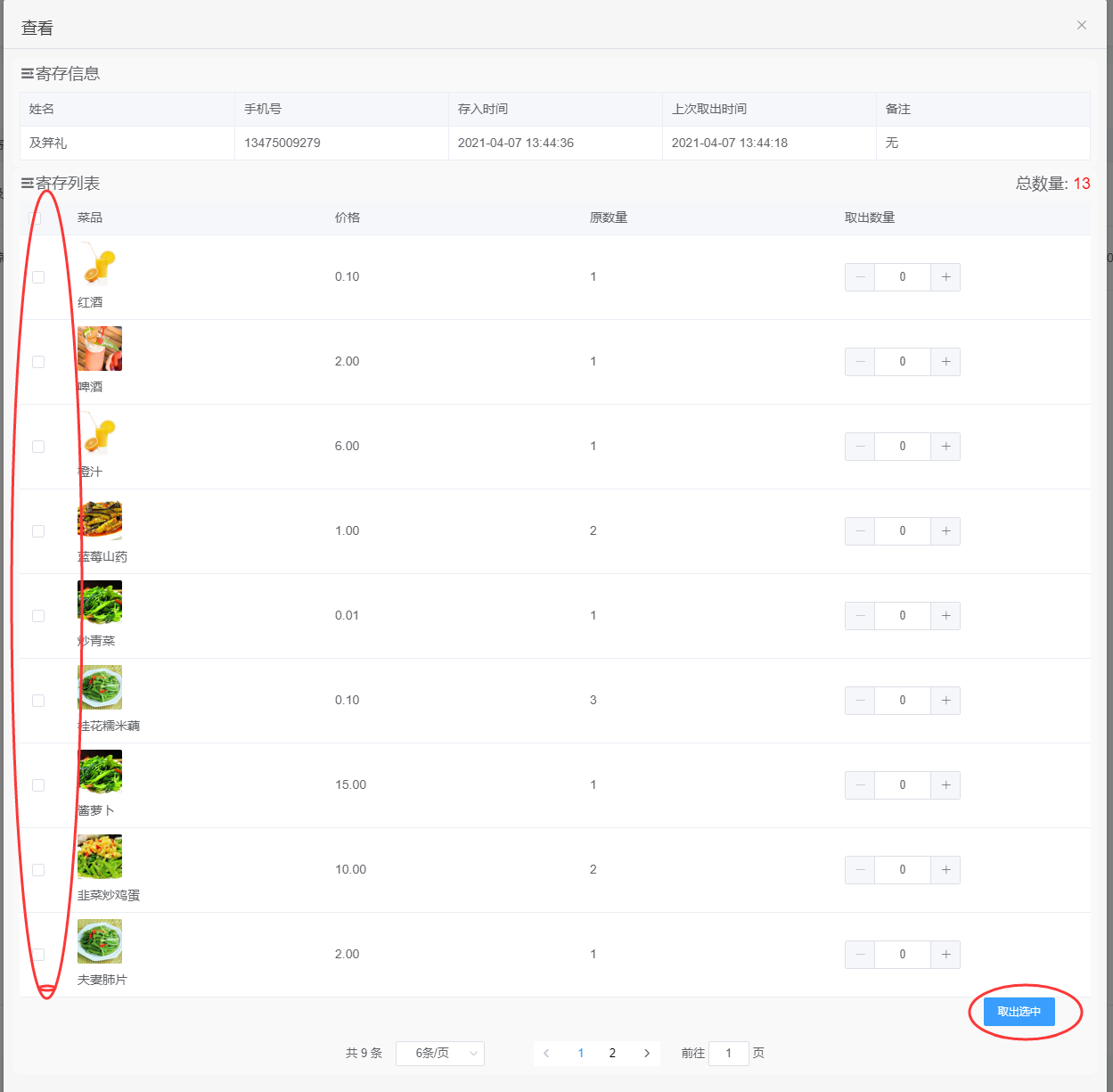This screenshot has height=1092, width=1113.
Task: Click the quantity field for 红酒
Action: (x=903, y=277)
